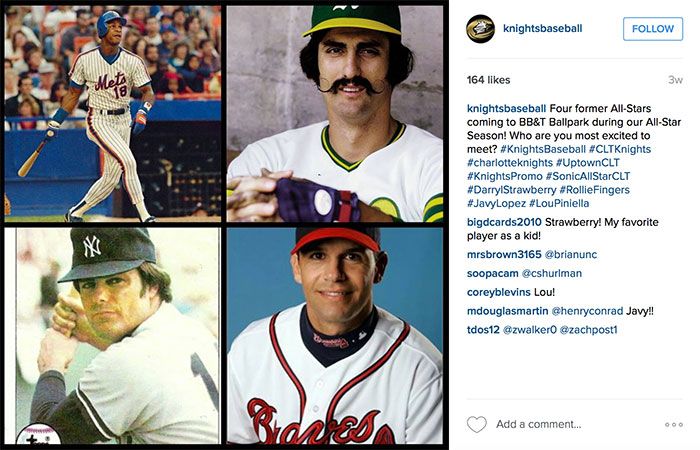
Task: Click the knightsbaseball profile avatar
Action: [480, 29]
